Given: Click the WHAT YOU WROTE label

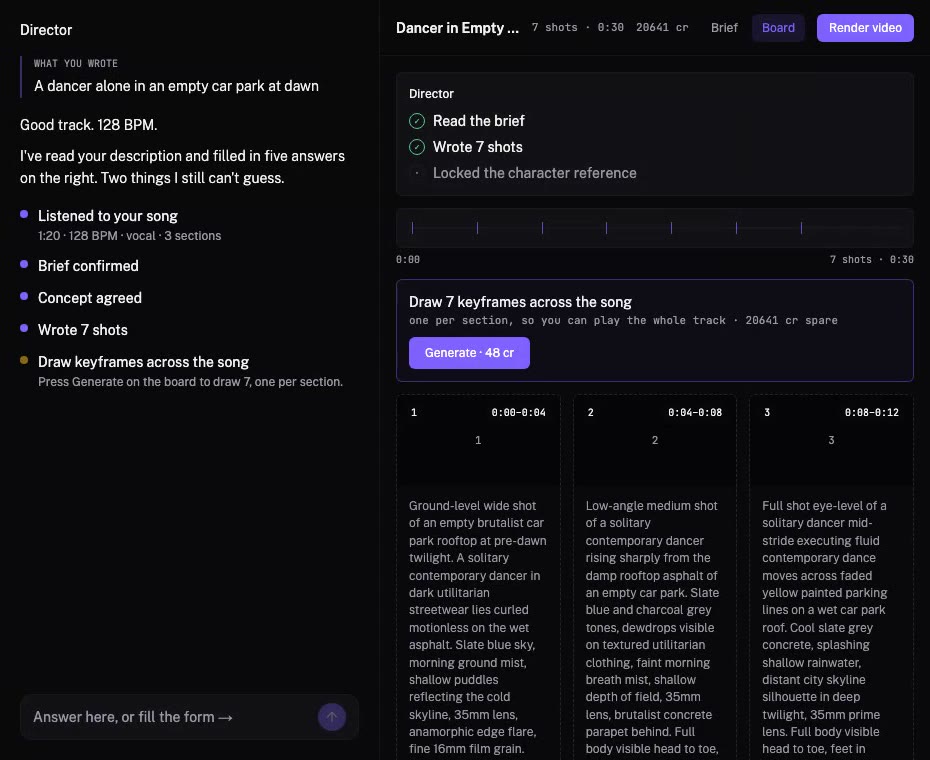Looking at the screenshot, I should [75, 63].
